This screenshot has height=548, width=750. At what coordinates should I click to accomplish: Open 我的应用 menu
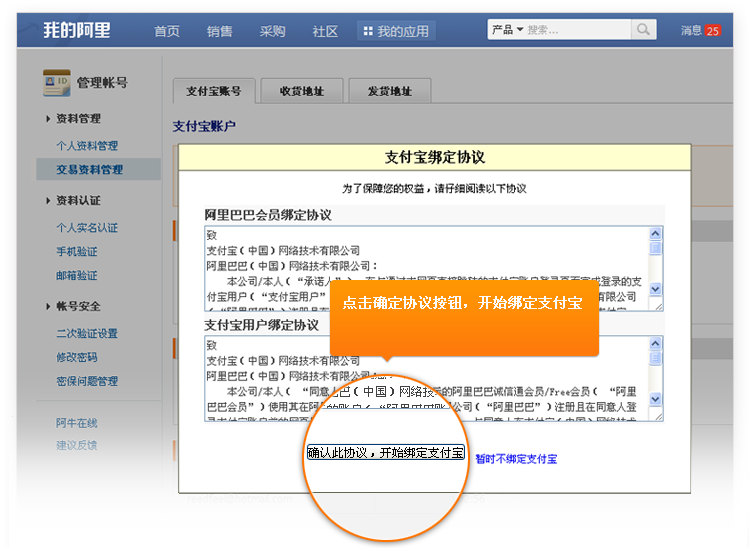396,32
